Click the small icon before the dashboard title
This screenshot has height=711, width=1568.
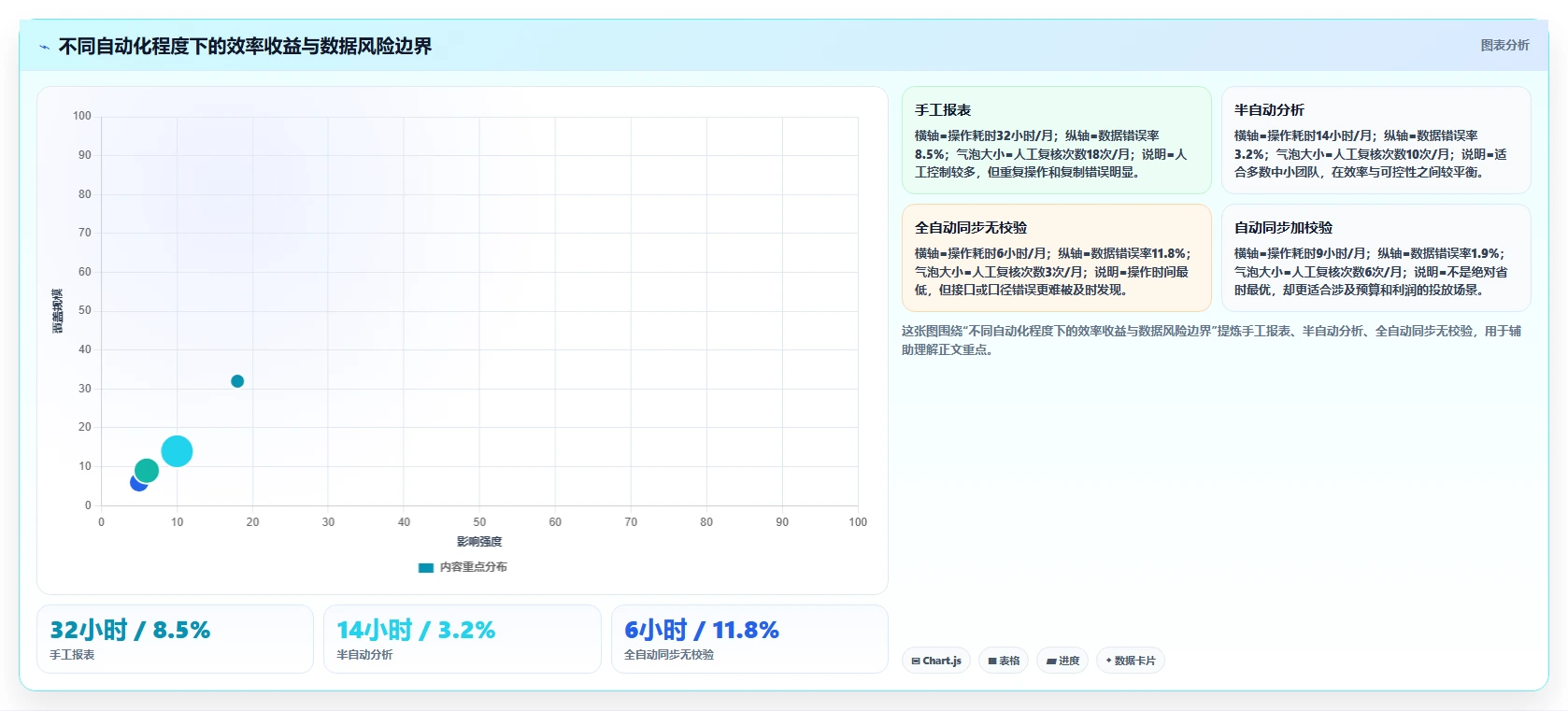click(44, 47)
